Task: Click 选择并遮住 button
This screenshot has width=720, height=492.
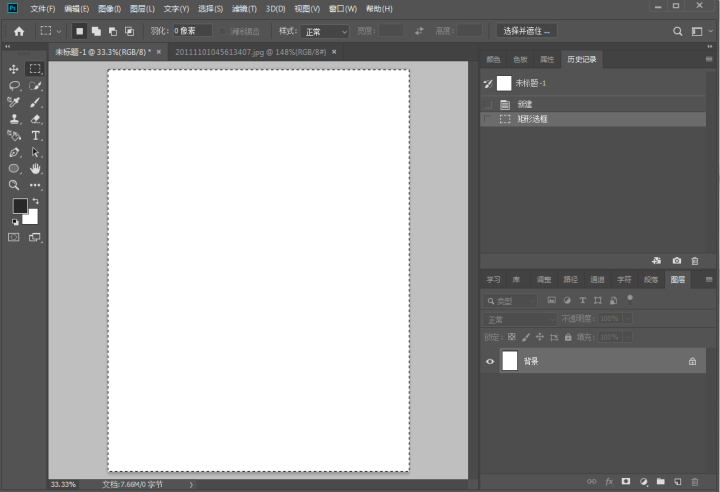Action: pyautogui.click(x=526, y=31)
